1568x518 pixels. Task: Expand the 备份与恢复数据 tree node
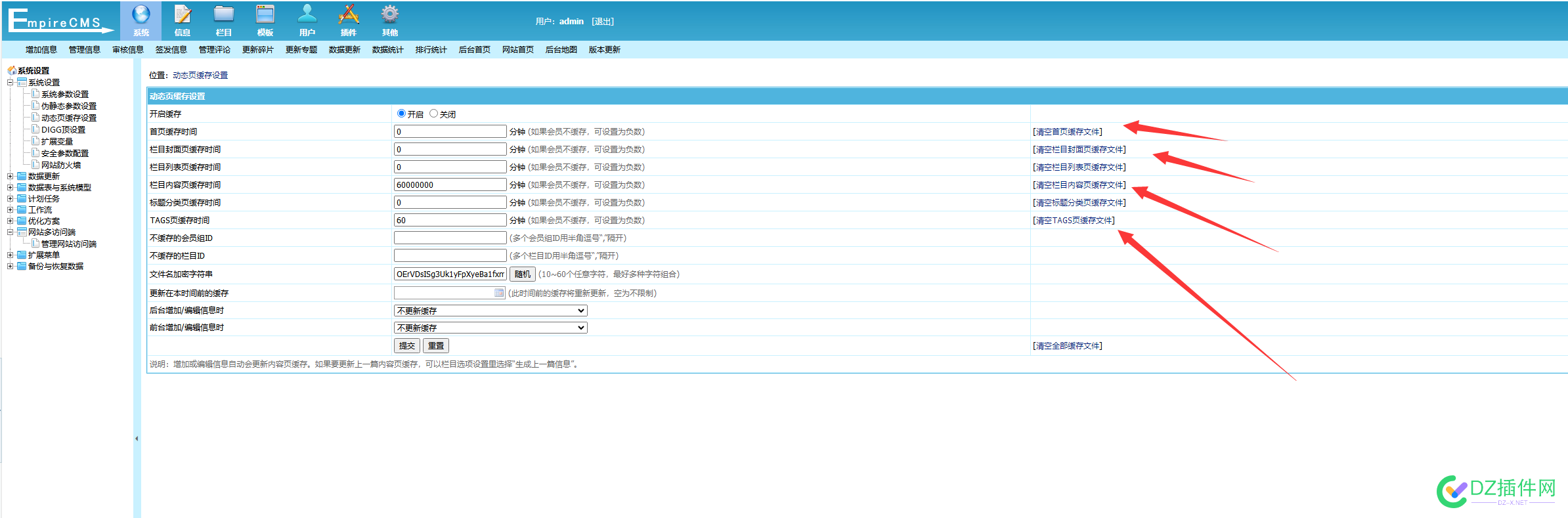[x=11, y=266]
